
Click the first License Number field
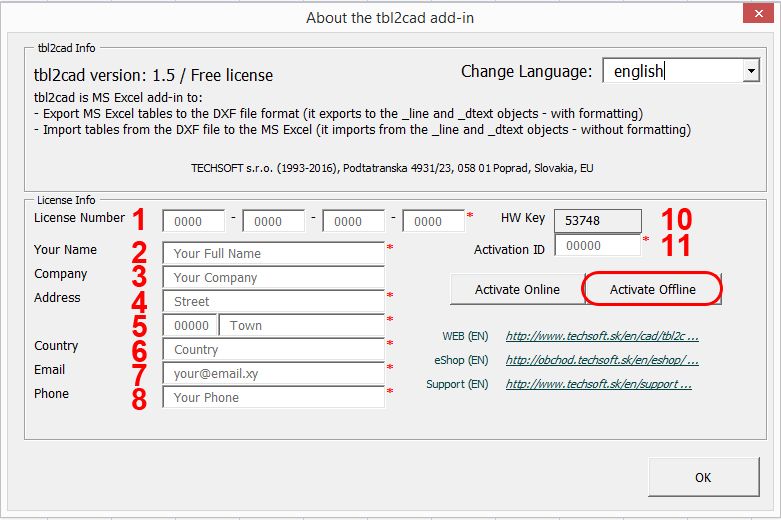193,222
